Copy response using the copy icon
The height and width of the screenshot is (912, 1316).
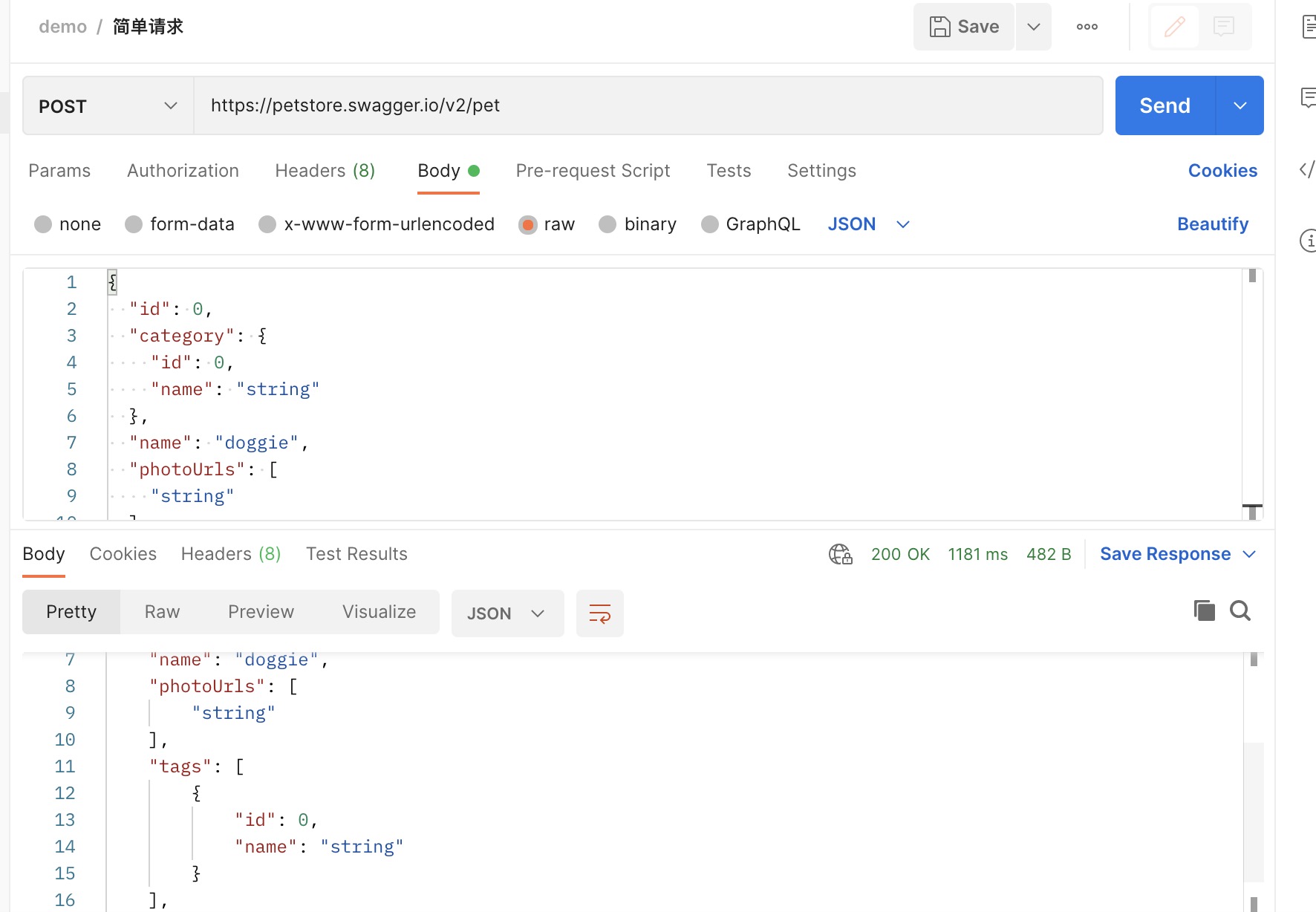click(x=1204, y=610)
